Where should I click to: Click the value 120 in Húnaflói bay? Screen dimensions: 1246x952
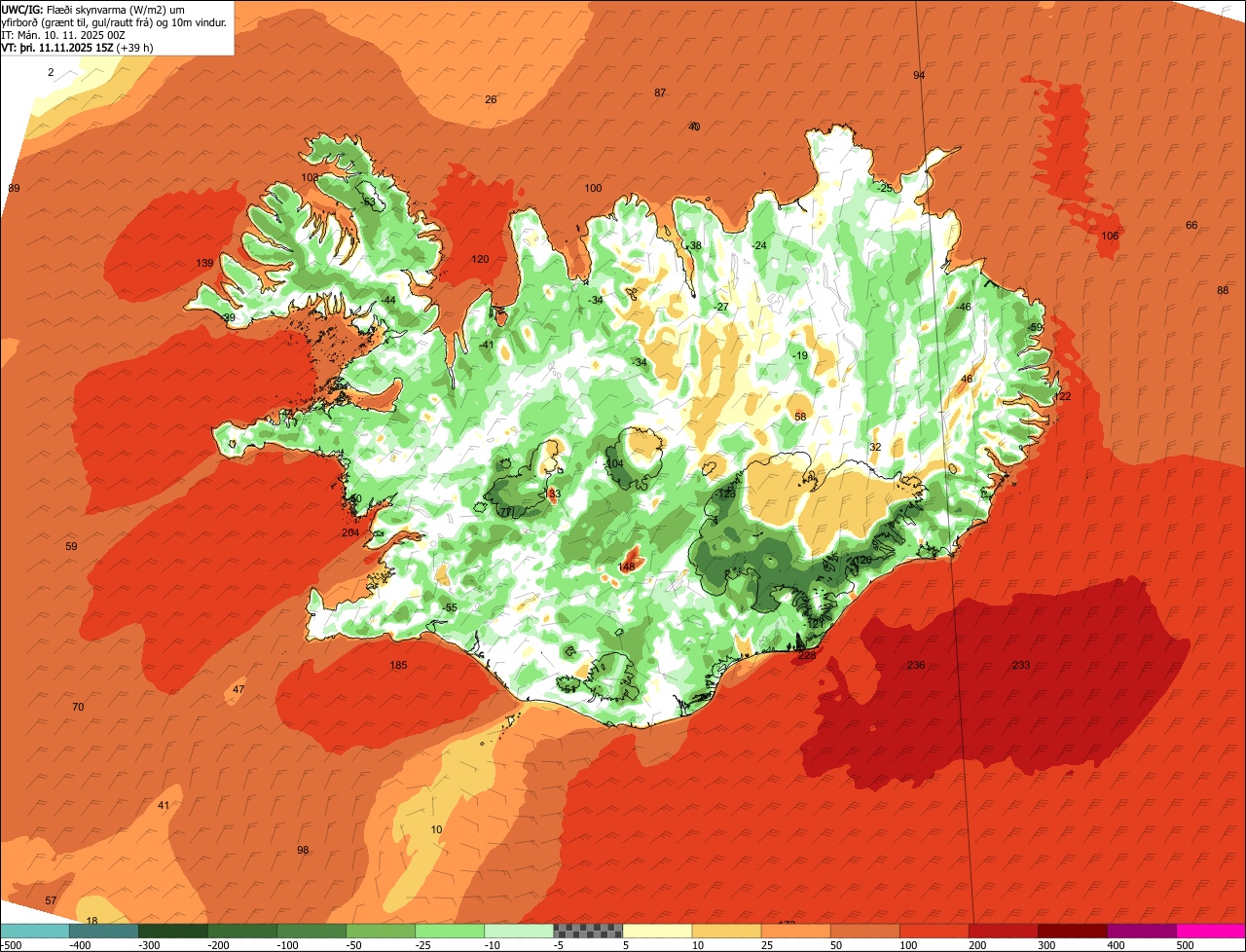tap(480, 259)
